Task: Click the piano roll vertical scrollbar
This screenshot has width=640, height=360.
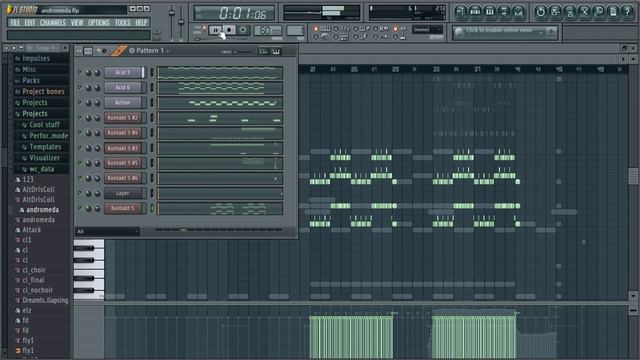Action: (x=633, y=177)
